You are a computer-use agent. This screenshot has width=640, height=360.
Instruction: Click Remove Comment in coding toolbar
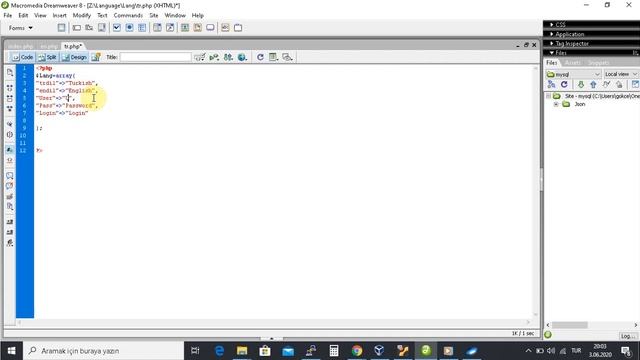10,186
